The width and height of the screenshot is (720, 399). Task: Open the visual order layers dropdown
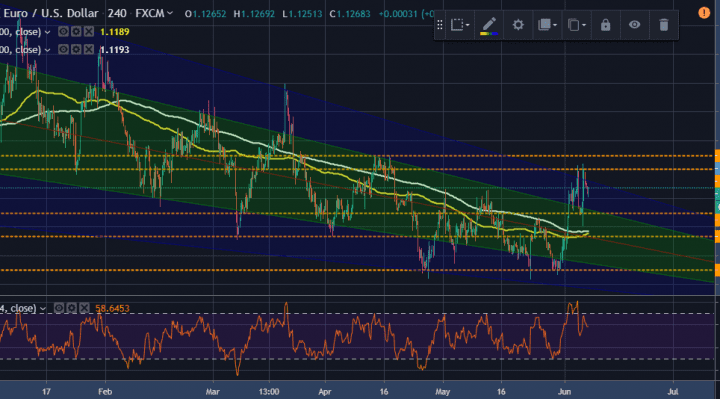(547, 25)
